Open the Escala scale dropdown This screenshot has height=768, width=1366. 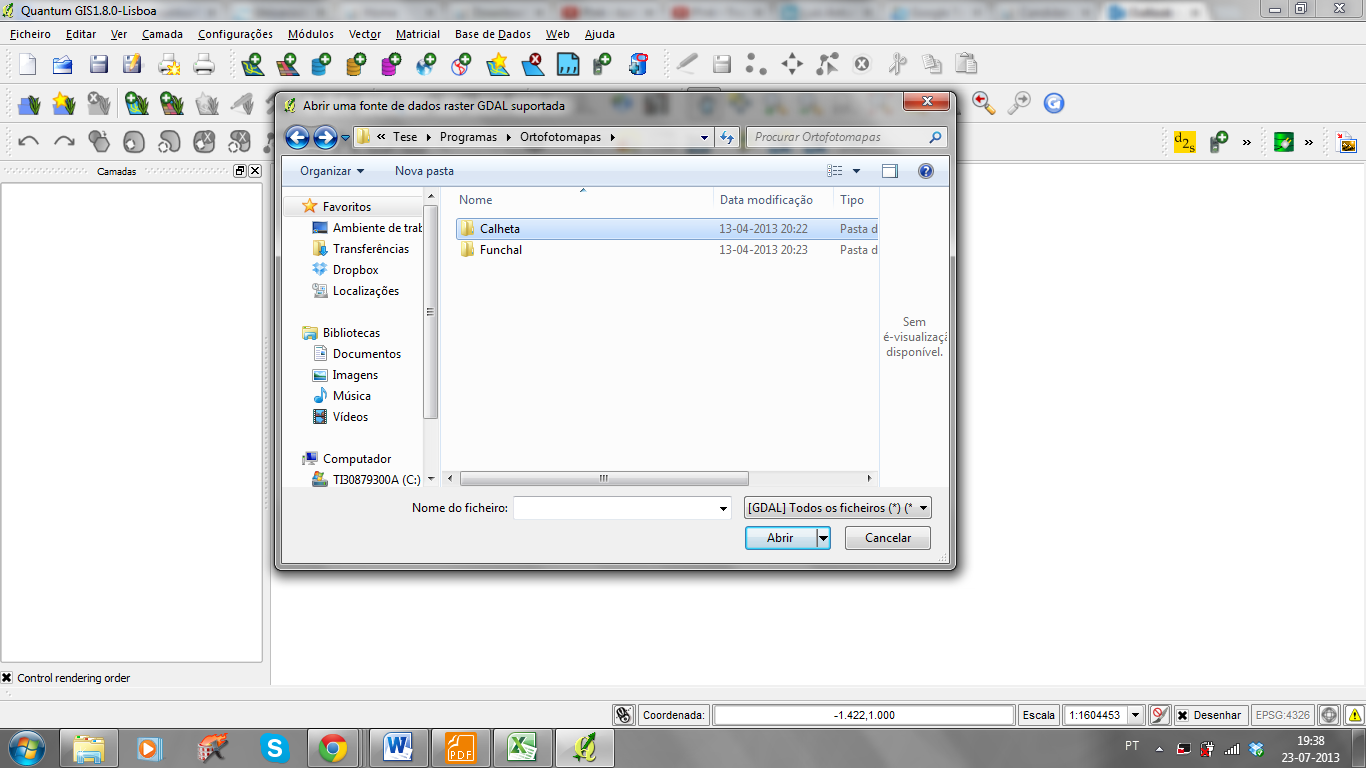tap(1135, 715)
